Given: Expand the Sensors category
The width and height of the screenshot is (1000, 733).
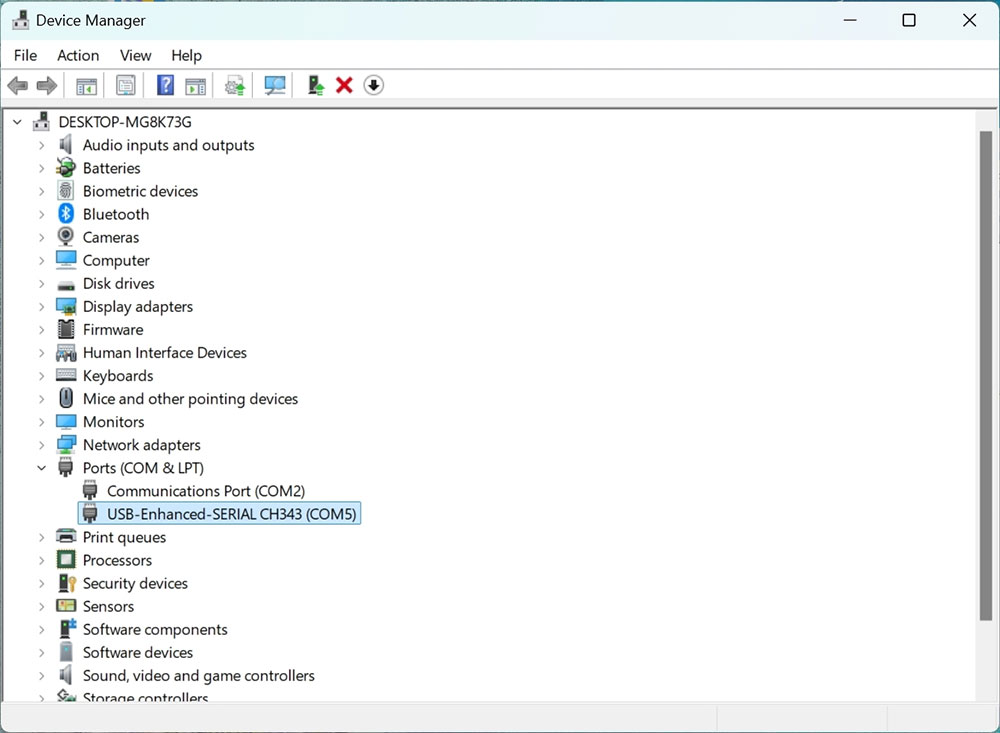Looking at the screenshot, I should [41, 606].
